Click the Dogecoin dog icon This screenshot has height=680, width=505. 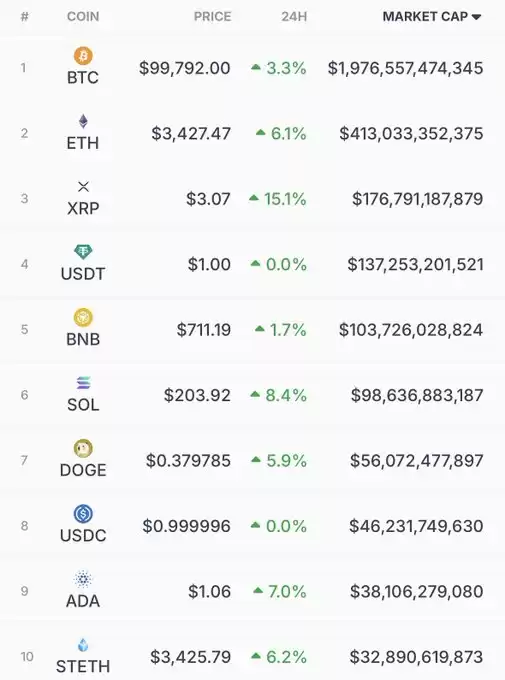coord(83,448)
